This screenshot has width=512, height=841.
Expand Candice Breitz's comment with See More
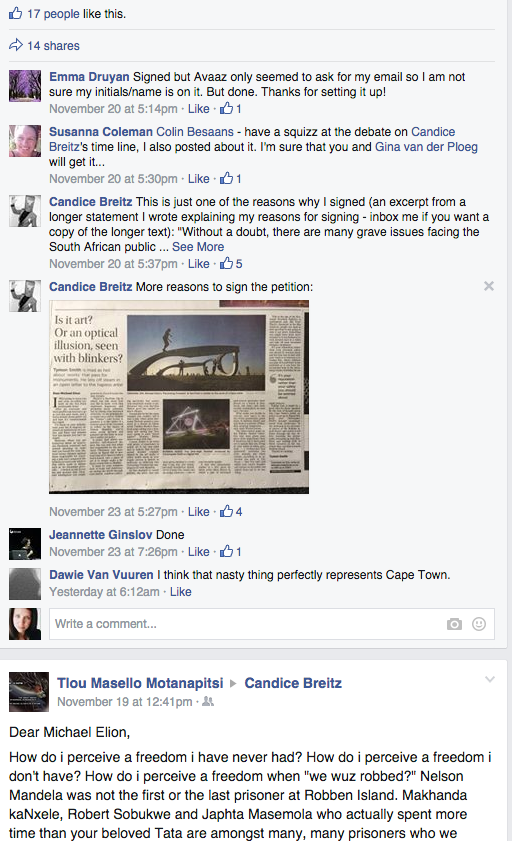point(198,247)
